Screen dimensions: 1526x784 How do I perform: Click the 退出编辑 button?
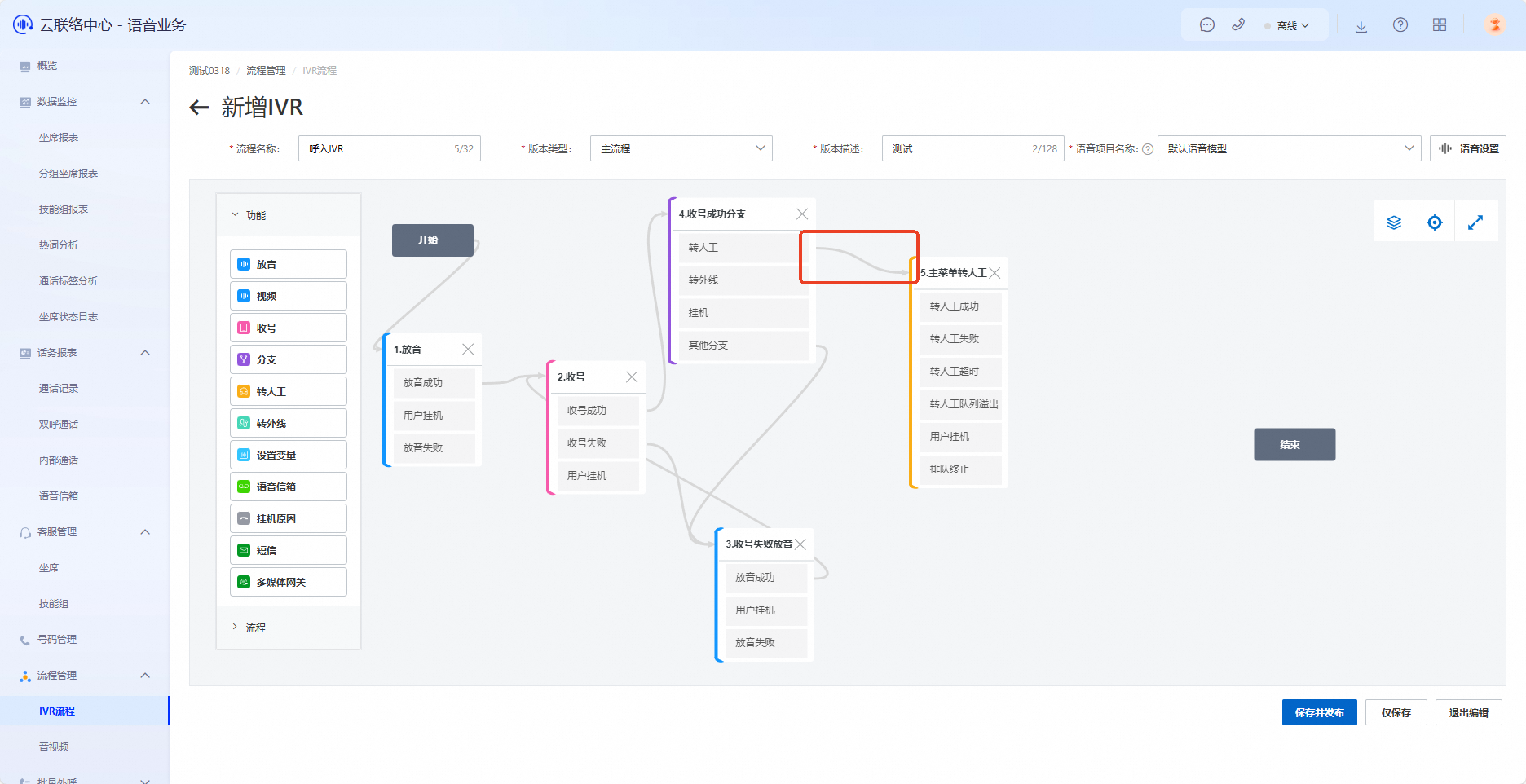1469,712
